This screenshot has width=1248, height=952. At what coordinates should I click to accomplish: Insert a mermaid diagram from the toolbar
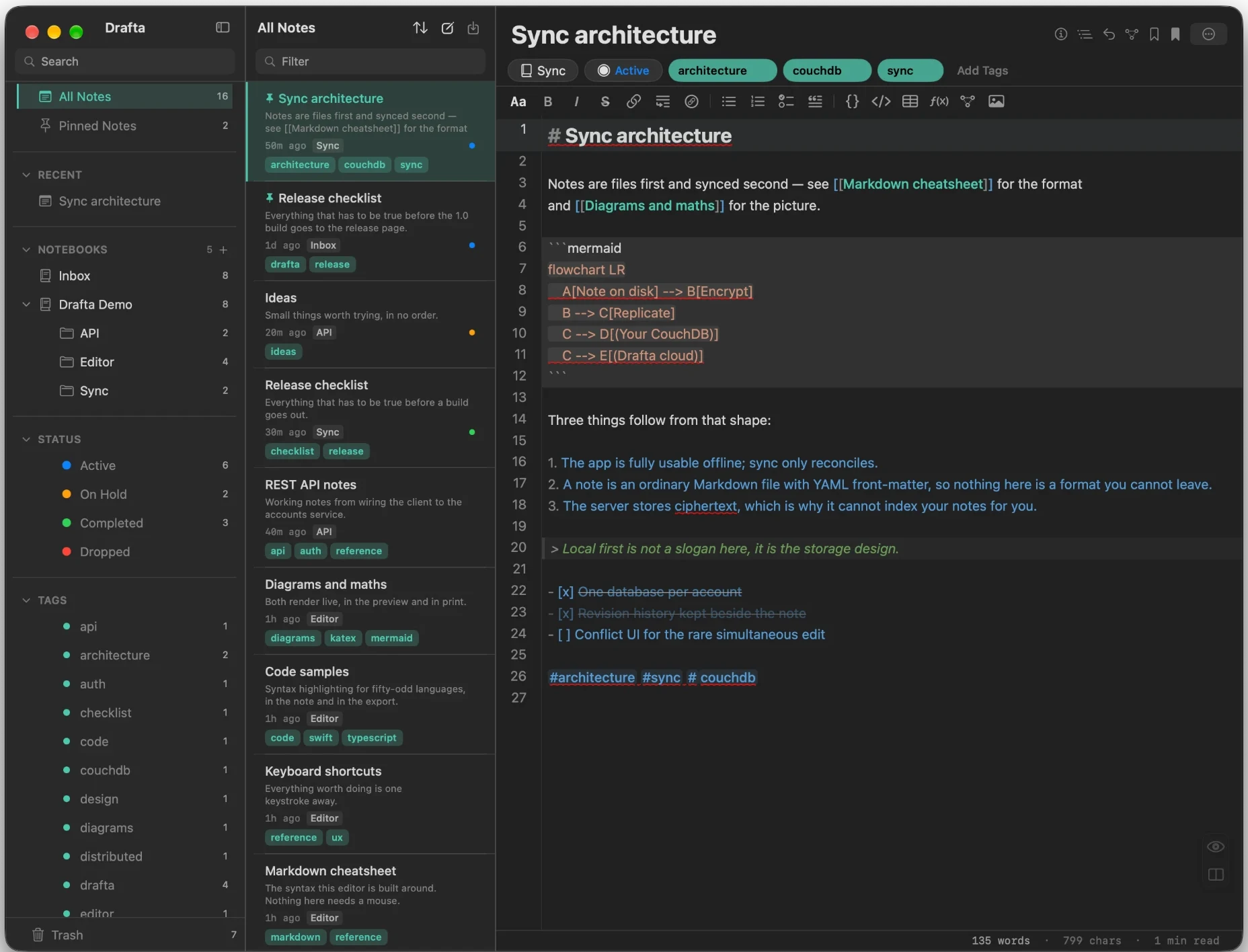click(x=968, y=102)
